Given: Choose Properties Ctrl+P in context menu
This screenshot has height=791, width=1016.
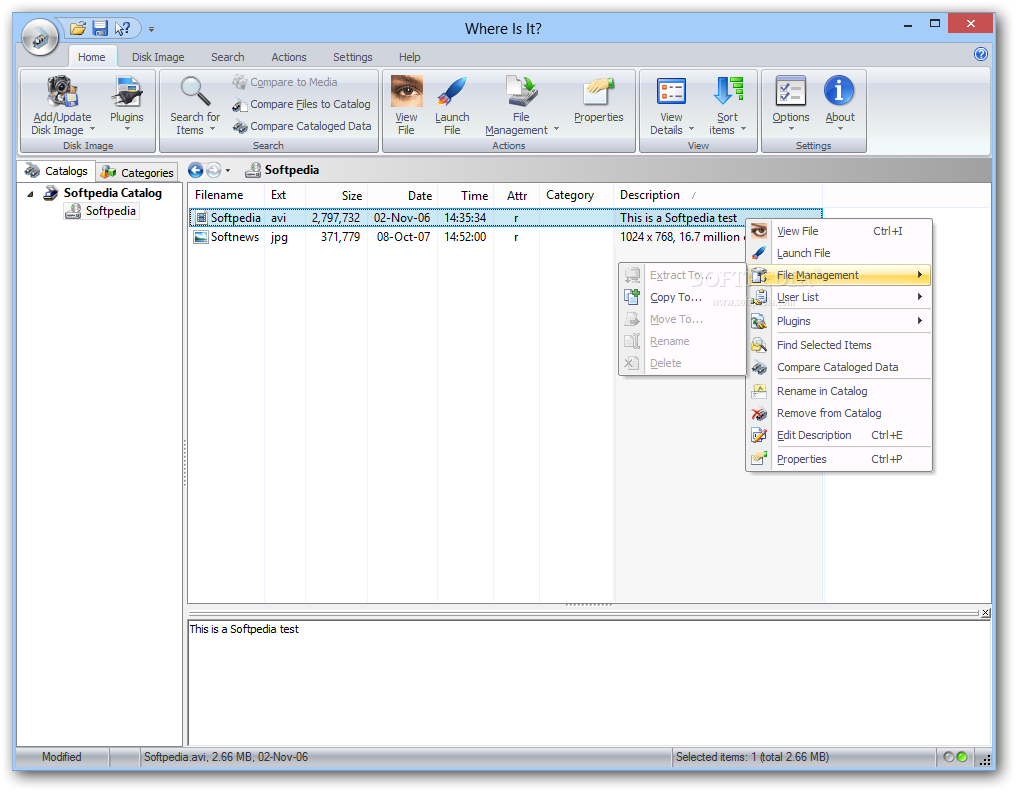Looking at the screenshot, I should click(x=839, y=459).
